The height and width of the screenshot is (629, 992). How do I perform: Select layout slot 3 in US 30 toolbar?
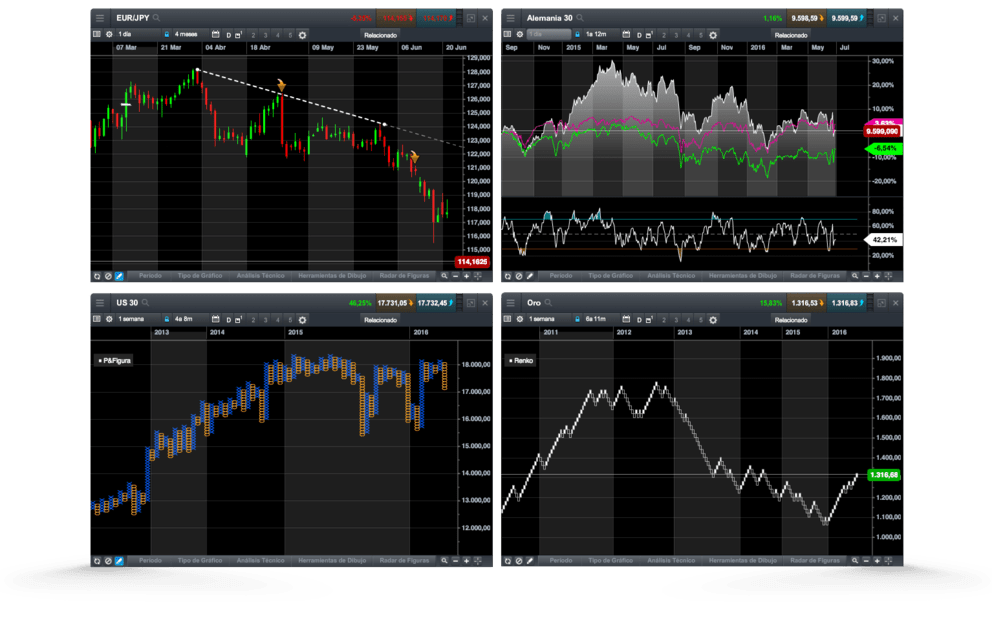pyautogui.click(x=265, y=320)
